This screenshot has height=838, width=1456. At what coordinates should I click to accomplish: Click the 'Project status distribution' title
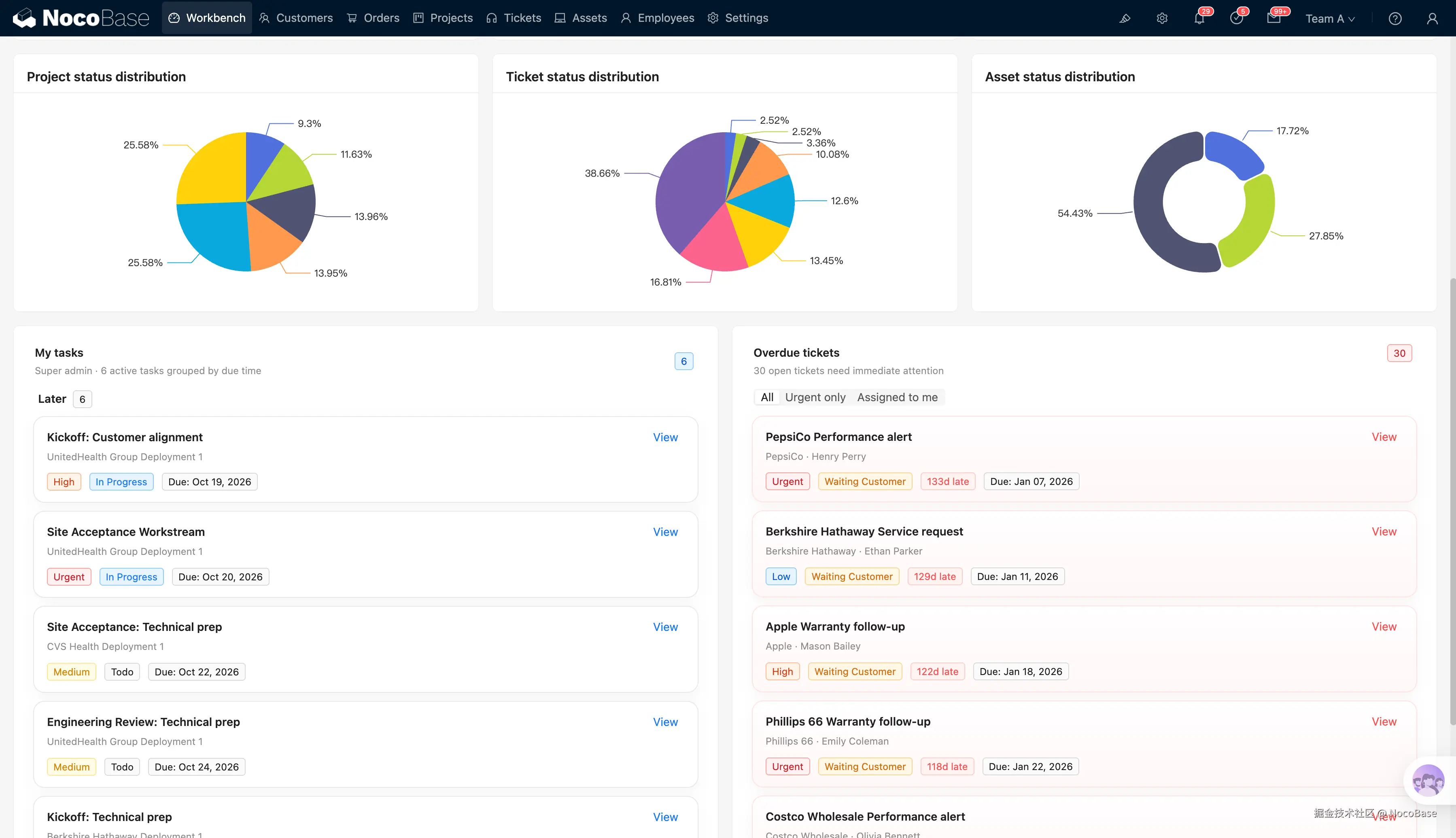[106, 76]
